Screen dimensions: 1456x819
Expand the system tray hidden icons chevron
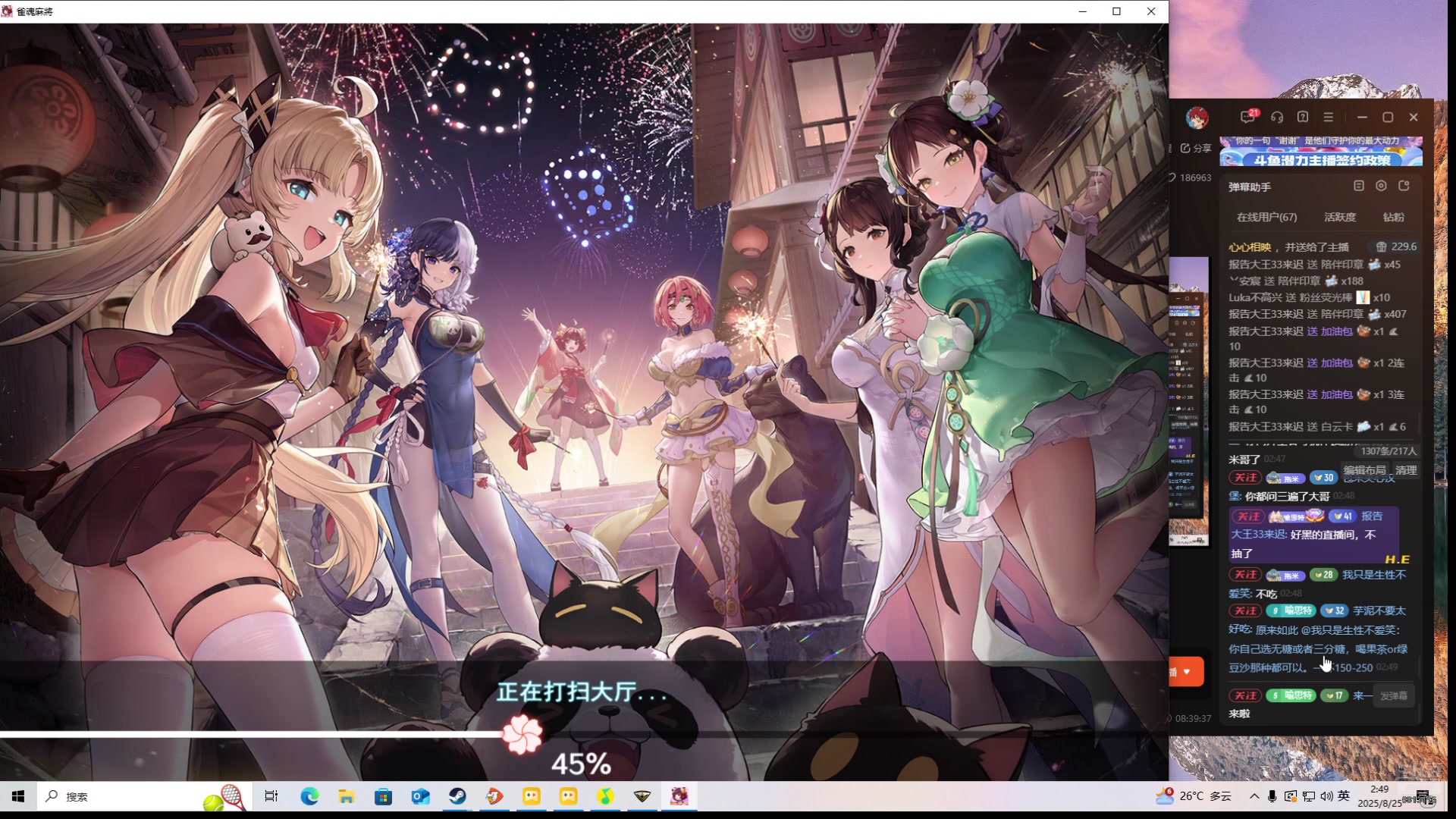tap(1254, 796)
